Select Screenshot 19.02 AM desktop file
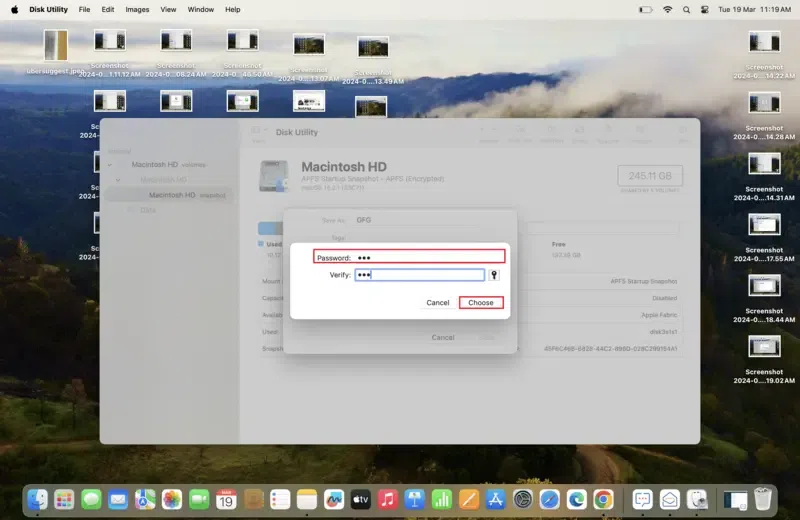Image resolution: width=800 pixels, height=520 pixels. click(764, 360)
